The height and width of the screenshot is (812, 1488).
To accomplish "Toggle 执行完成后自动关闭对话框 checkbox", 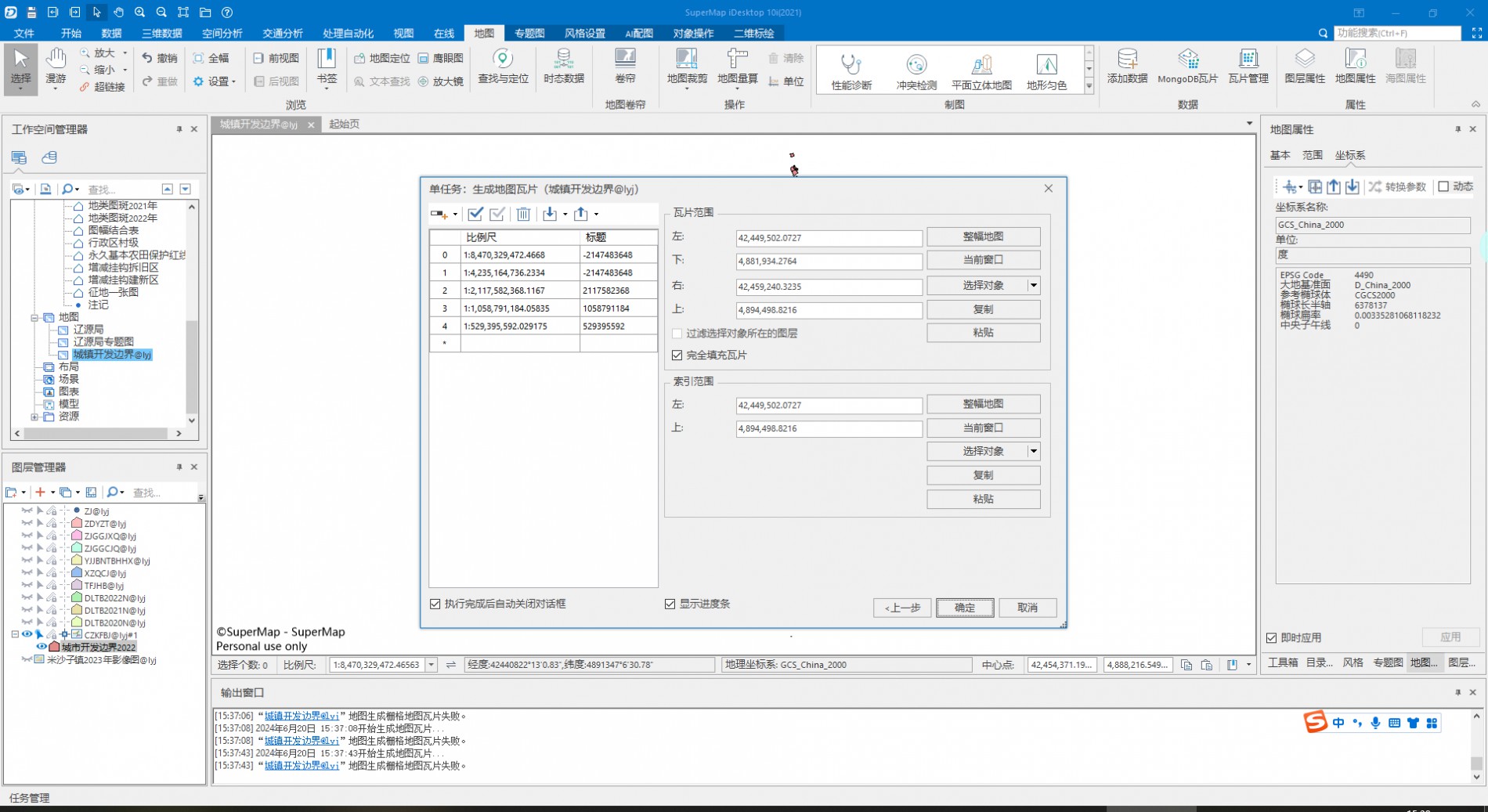I will point(435,604).
